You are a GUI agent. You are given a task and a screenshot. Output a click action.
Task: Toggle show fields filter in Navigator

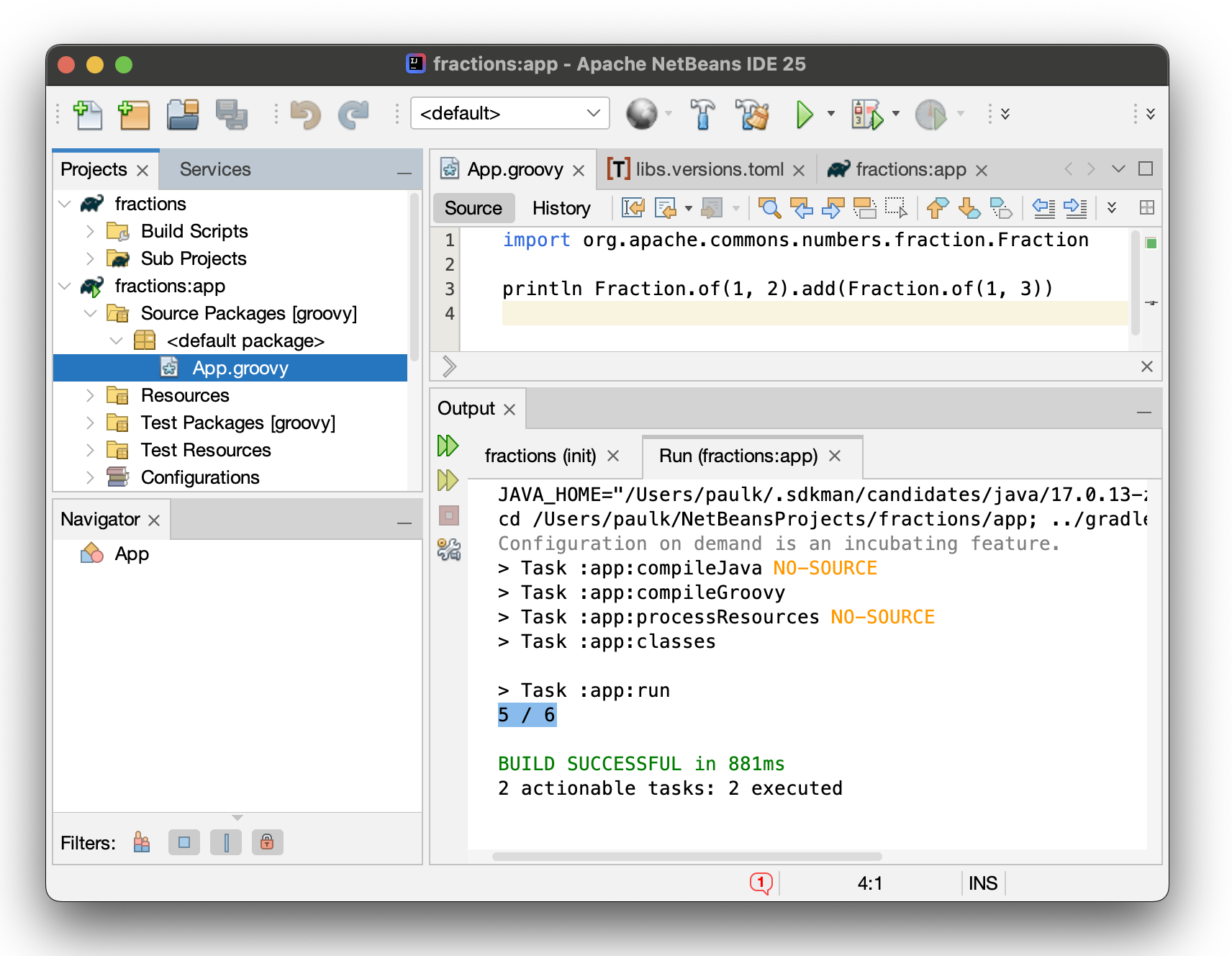click(x=184, y=842)
